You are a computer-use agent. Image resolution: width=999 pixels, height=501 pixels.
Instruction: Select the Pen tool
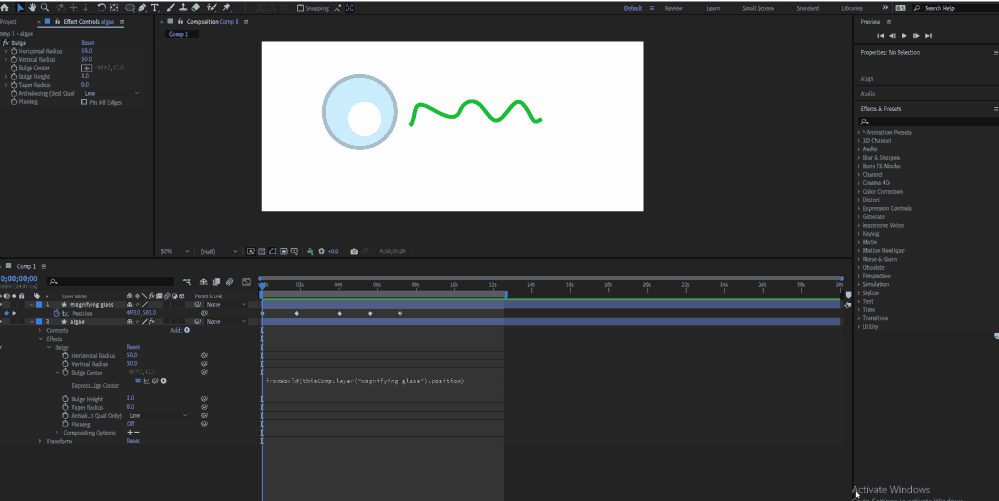(142, 8)
